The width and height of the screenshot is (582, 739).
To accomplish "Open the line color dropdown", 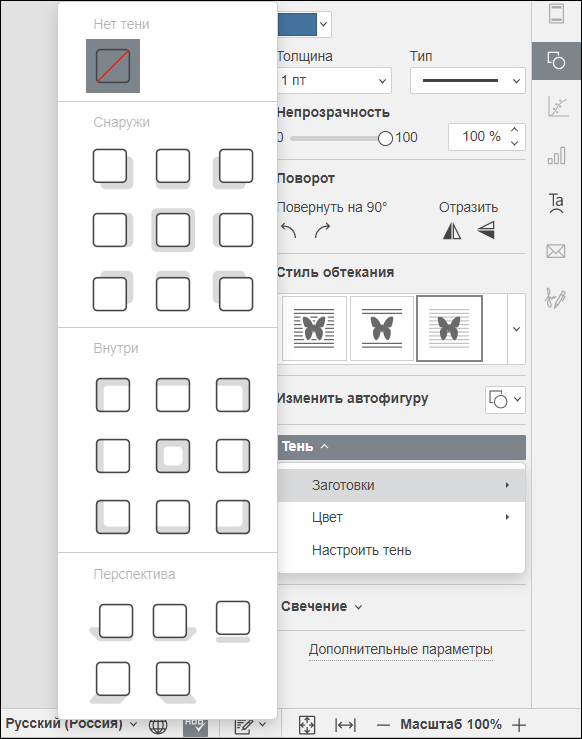I will click(323, 24).
